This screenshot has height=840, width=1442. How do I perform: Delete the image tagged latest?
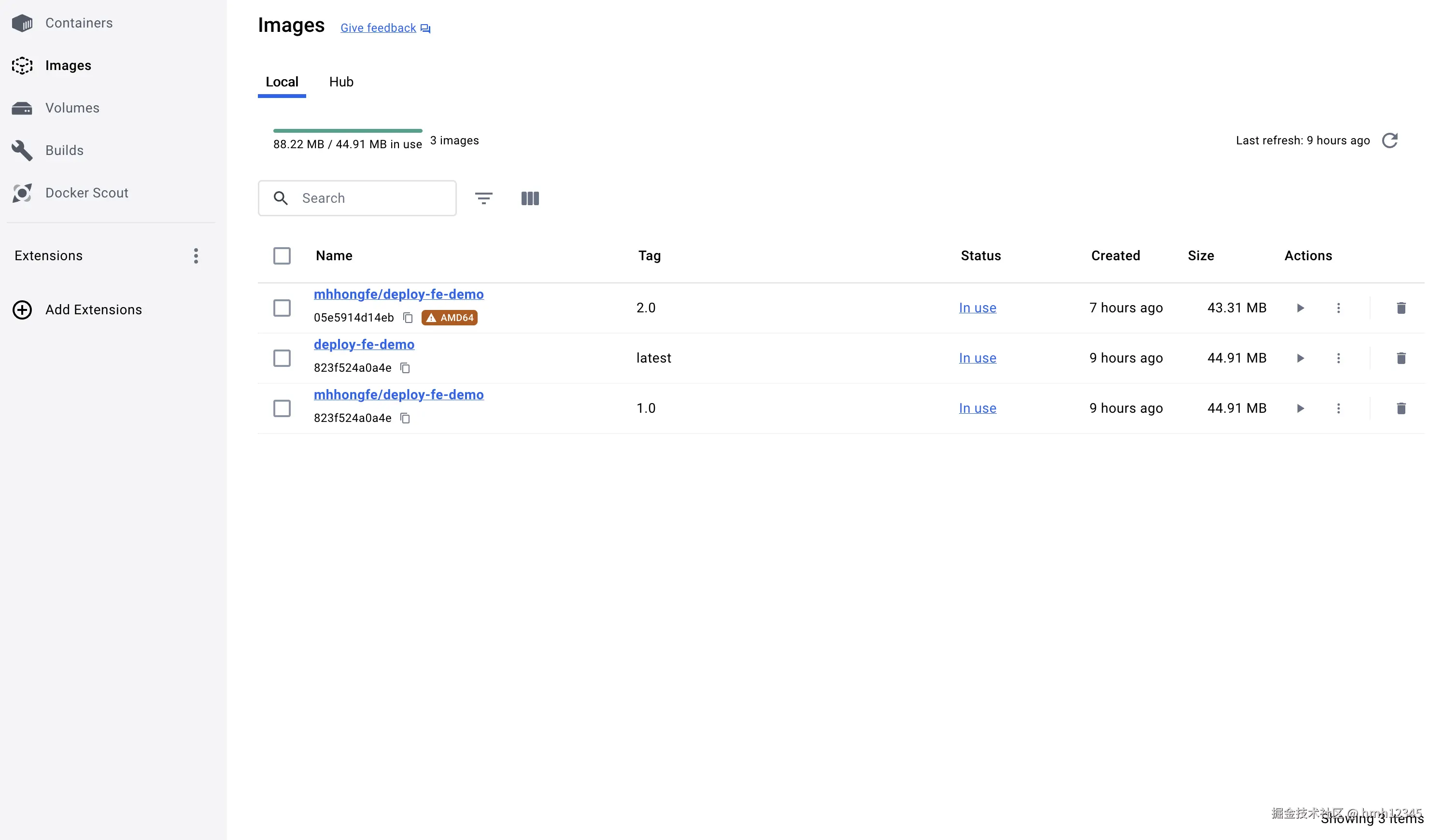(1401, 358)
